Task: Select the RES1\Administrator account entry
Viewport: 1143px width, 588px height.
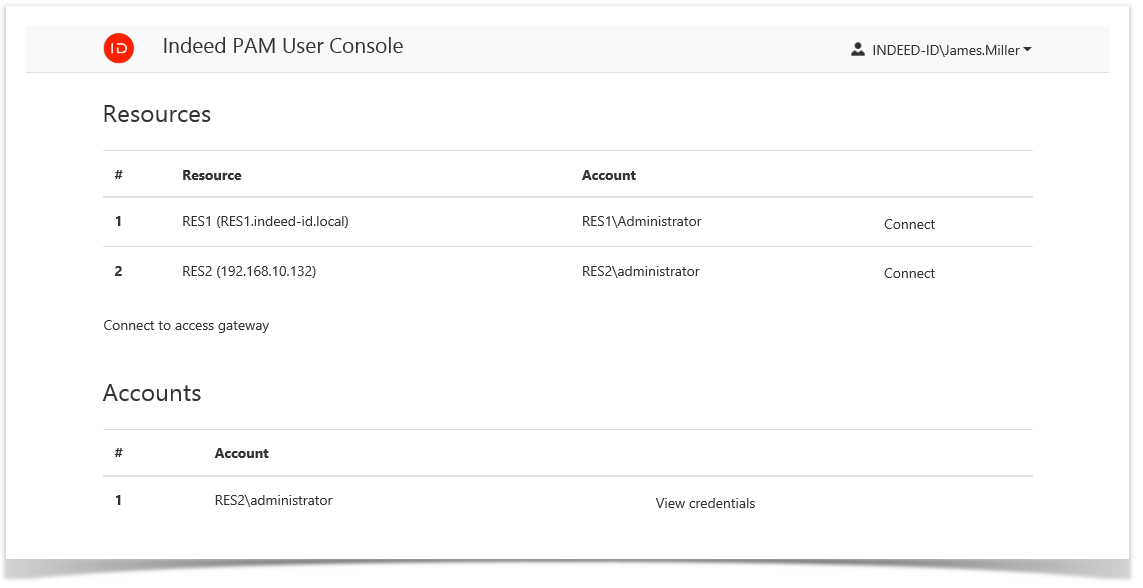Action: (641, 221)
